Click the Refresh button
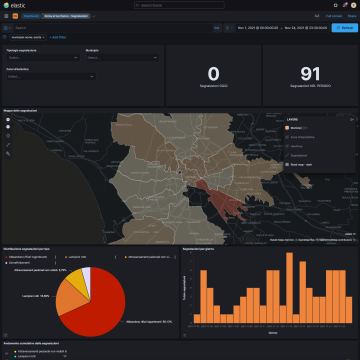This screenshot has width=360, height=360. 345,28
